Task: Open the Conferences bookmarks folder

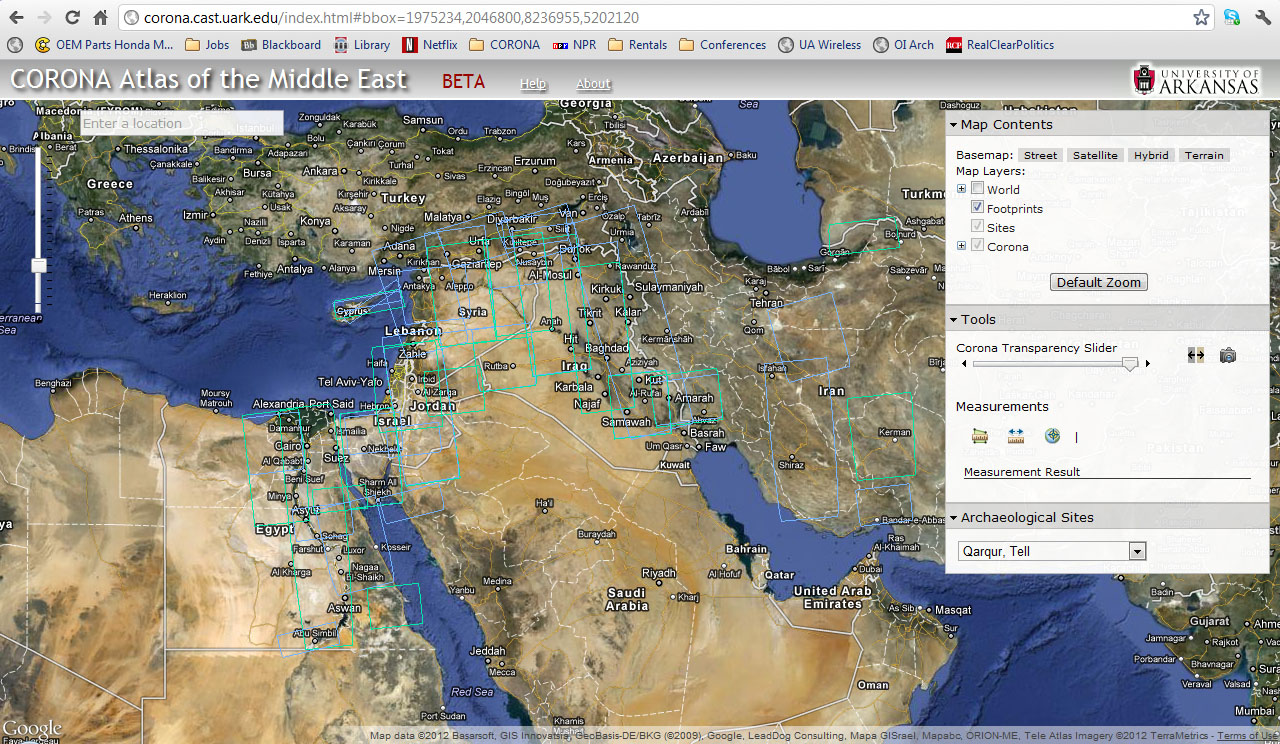Action: pyautogui.click(x=722, y=45)
